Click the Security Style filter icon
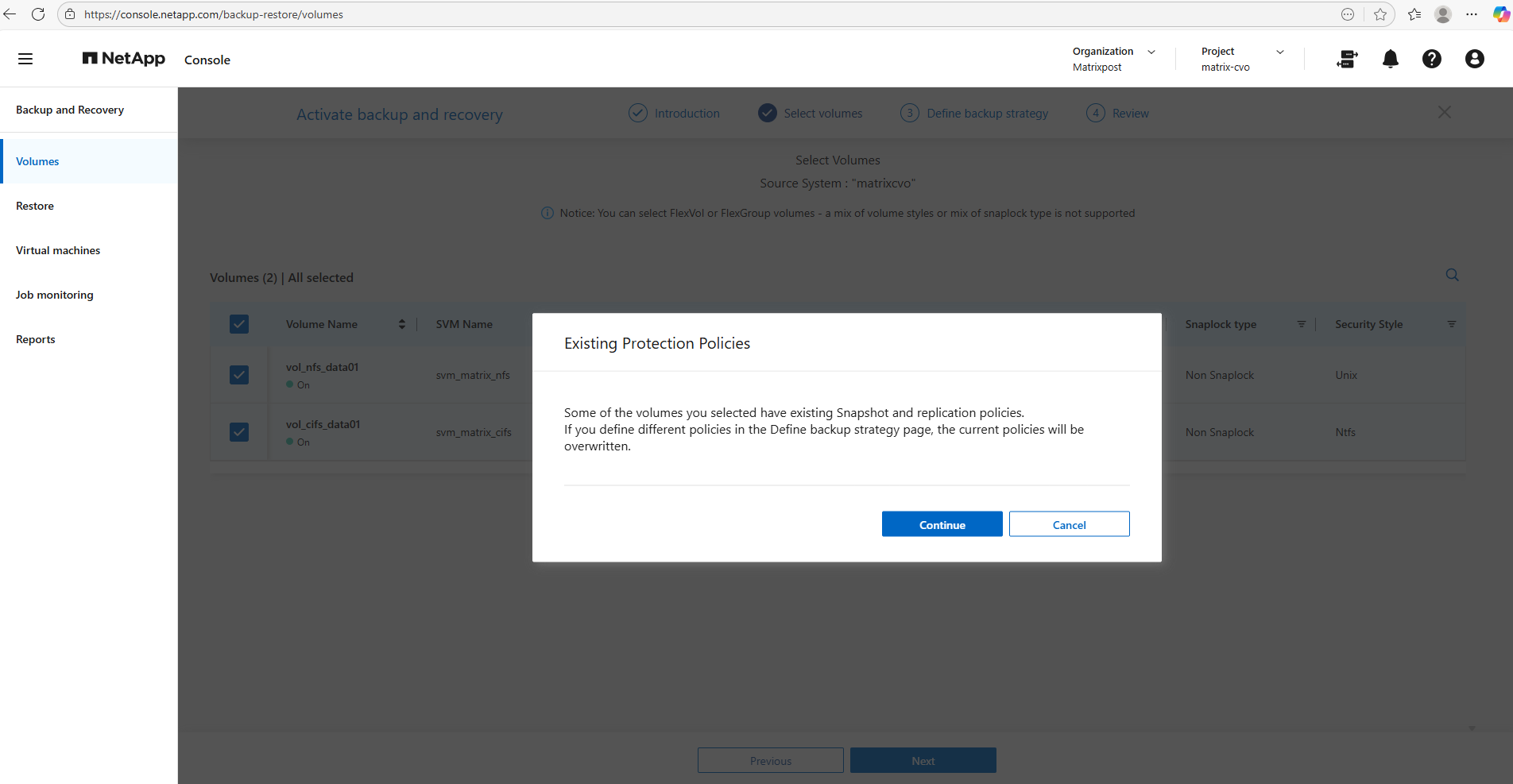Image resolution: width=1513 pixels, height=784 pixels. coord(1451,324)
